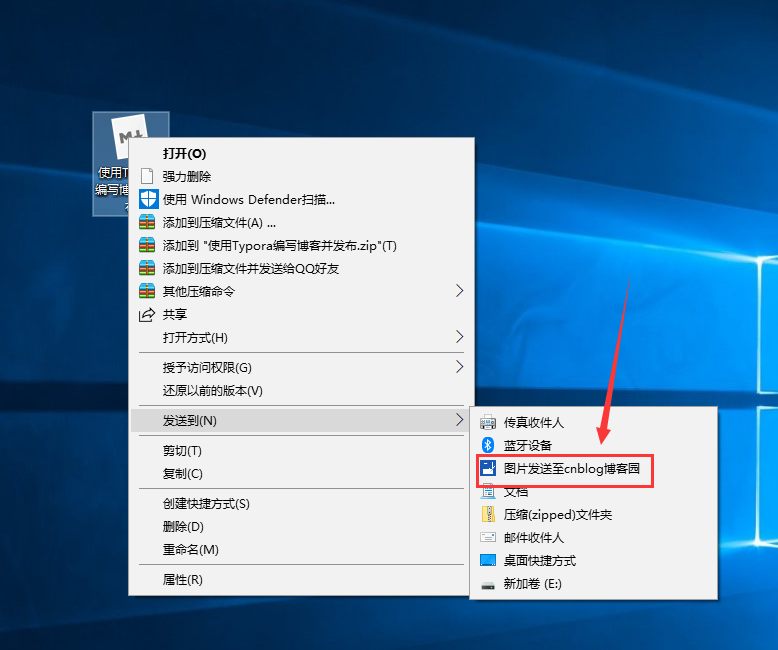Open 授予访问权限(G) menu entry

[x=301, y=367]
